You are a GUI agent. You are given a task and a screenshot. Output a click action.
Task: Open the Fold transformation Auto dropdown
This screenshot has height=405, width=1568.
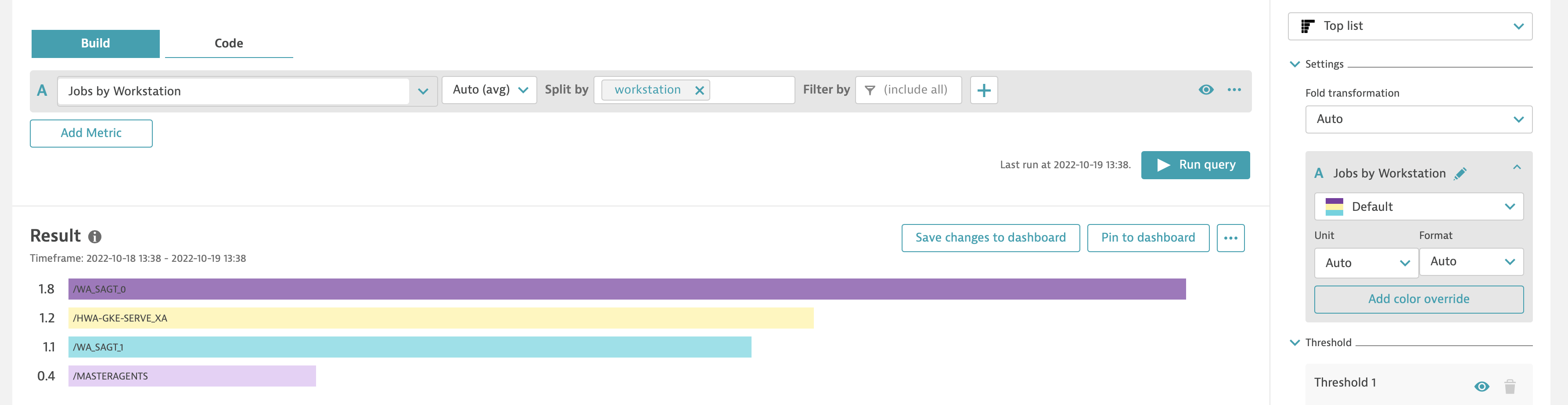1418,119
